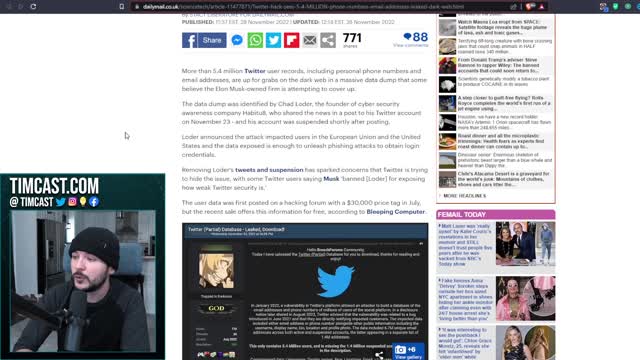Click the lightbulb icon in Timcast overlay
The image size is (640, 360).
(x=83, y=202)
